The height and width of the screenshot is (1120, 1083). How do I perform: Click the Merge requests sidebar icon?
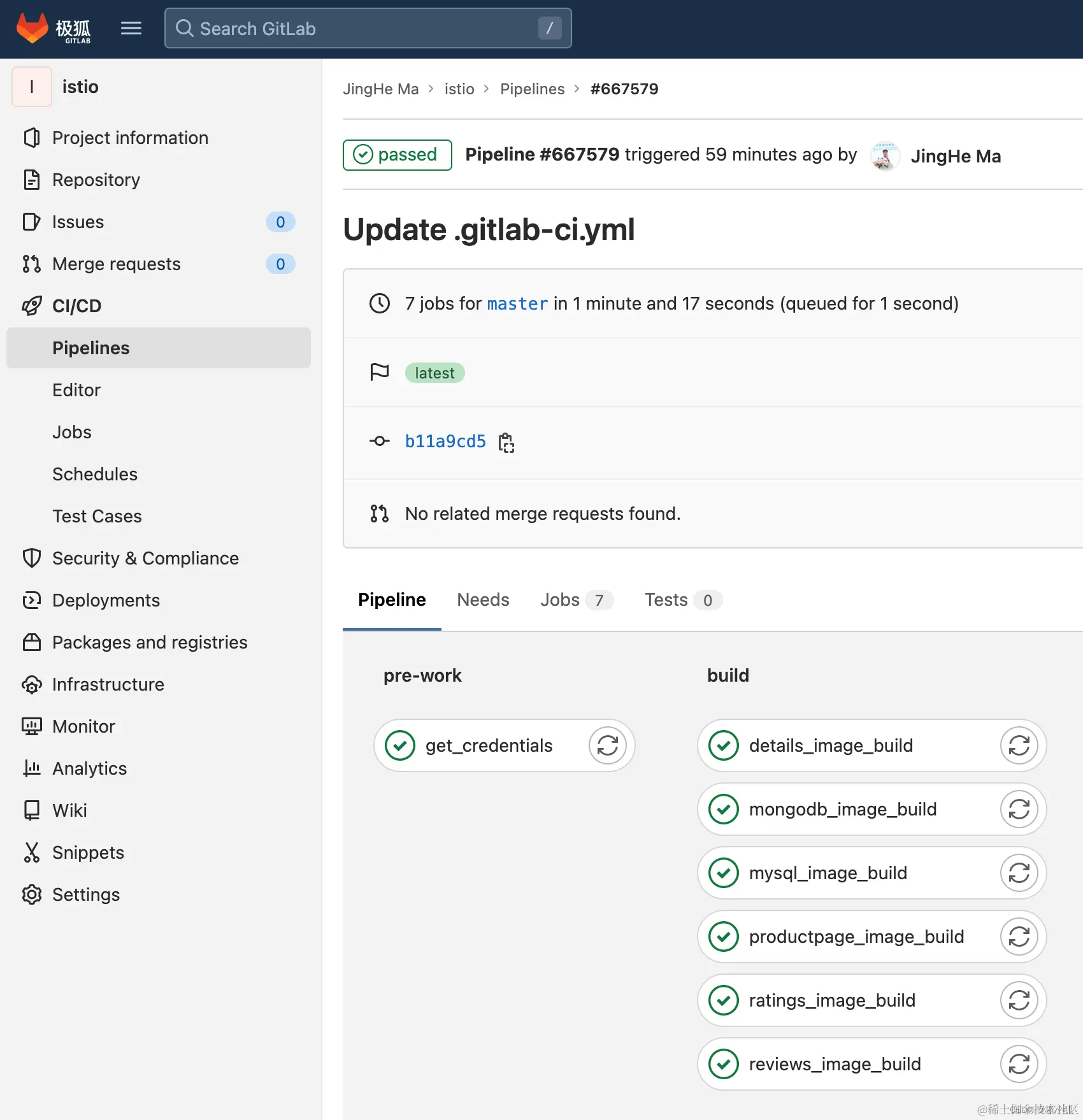[32, 264]
